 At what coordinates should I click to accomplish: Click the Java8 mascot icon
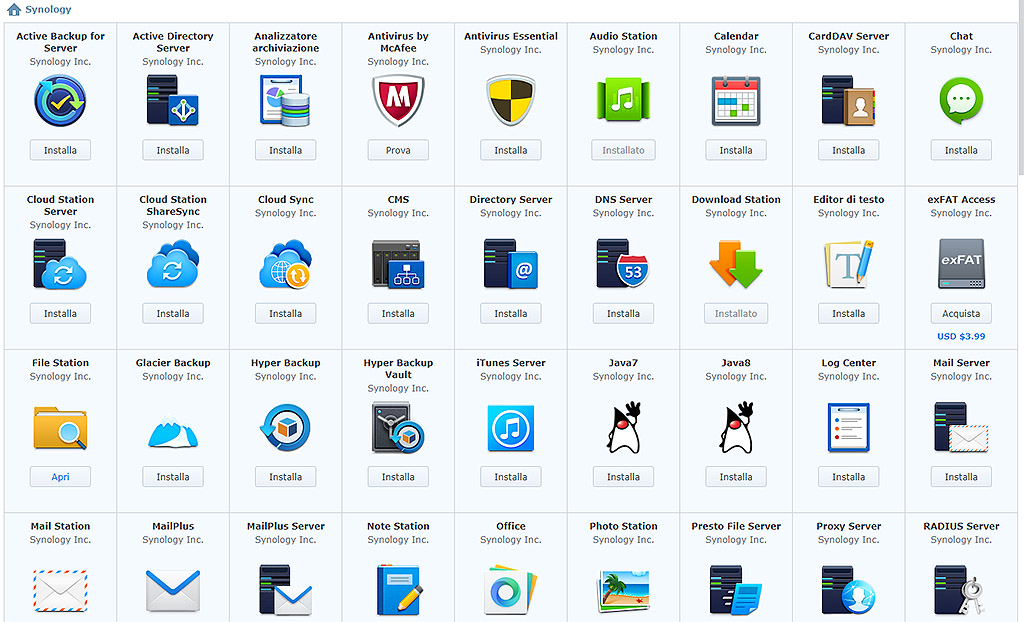(736, 428)
